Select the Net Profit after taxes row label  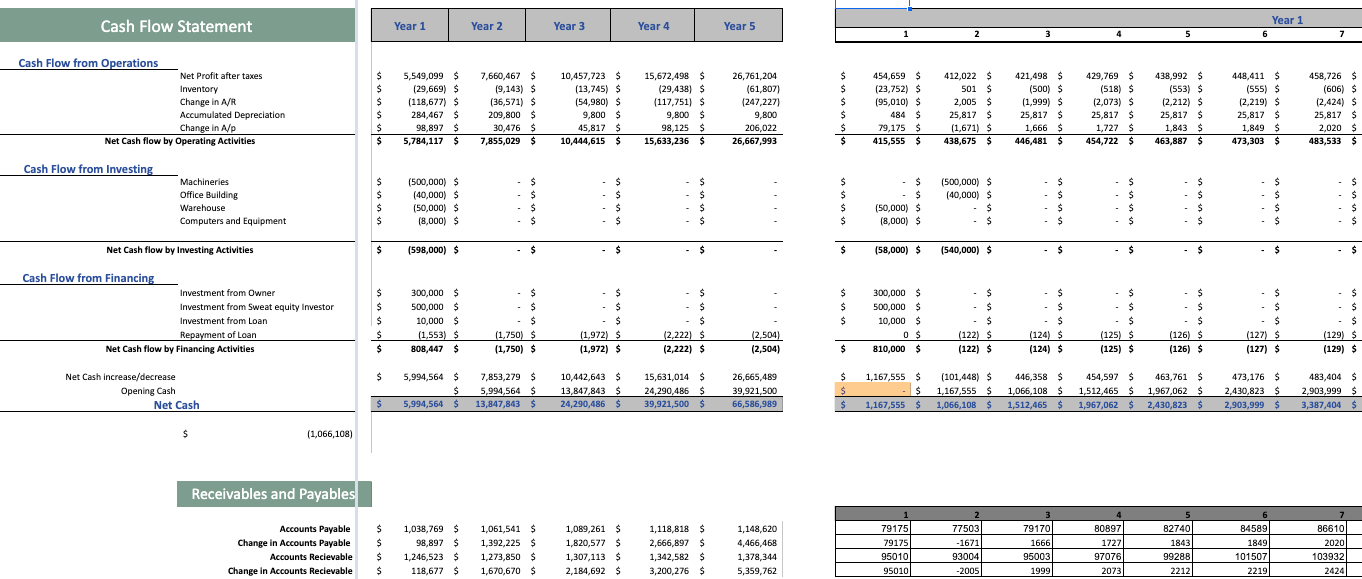tap(221, 76)
